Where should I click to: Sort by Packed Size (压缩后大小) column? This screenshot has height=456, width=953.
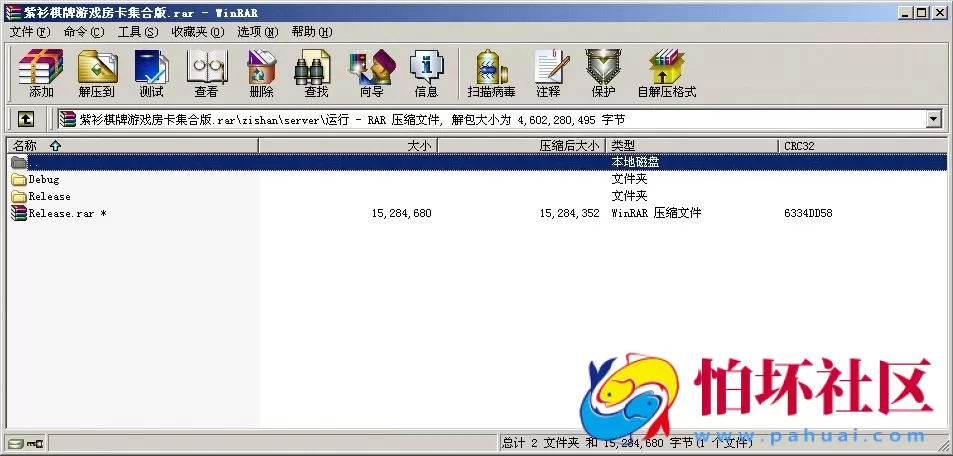[x=521, y=146]
